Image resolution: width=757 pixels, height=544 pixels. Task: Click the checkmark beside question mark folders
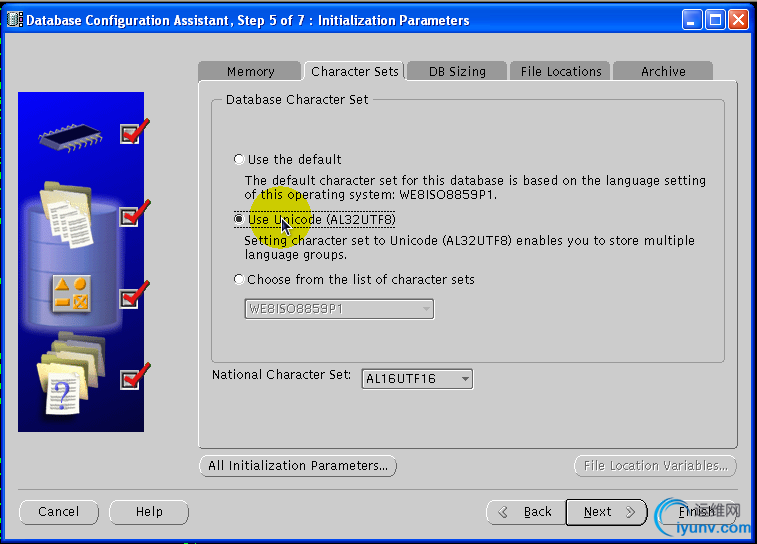134,377
